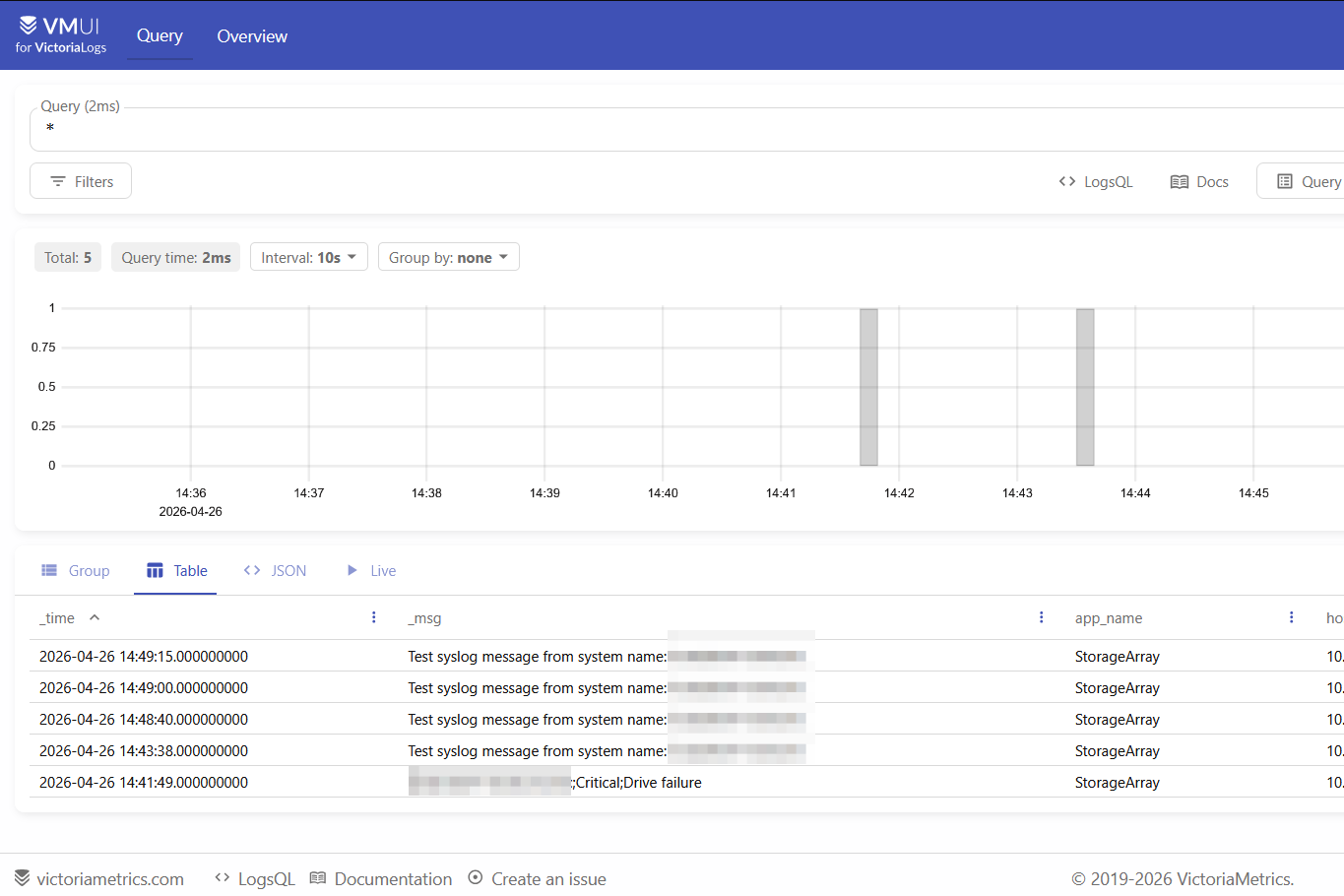The height and width of the screenshot is (896, 1344).
Task: Open the _time column options menu
Action: point(374,617)
